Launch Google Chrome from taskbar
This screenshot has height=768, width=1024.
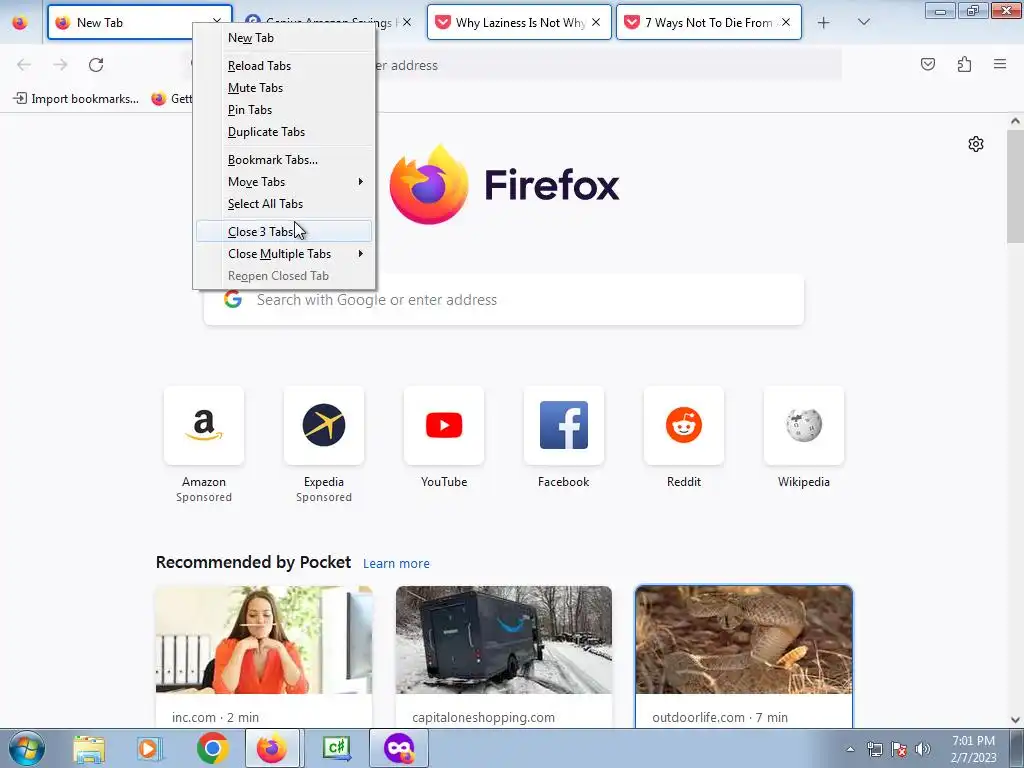212,748
